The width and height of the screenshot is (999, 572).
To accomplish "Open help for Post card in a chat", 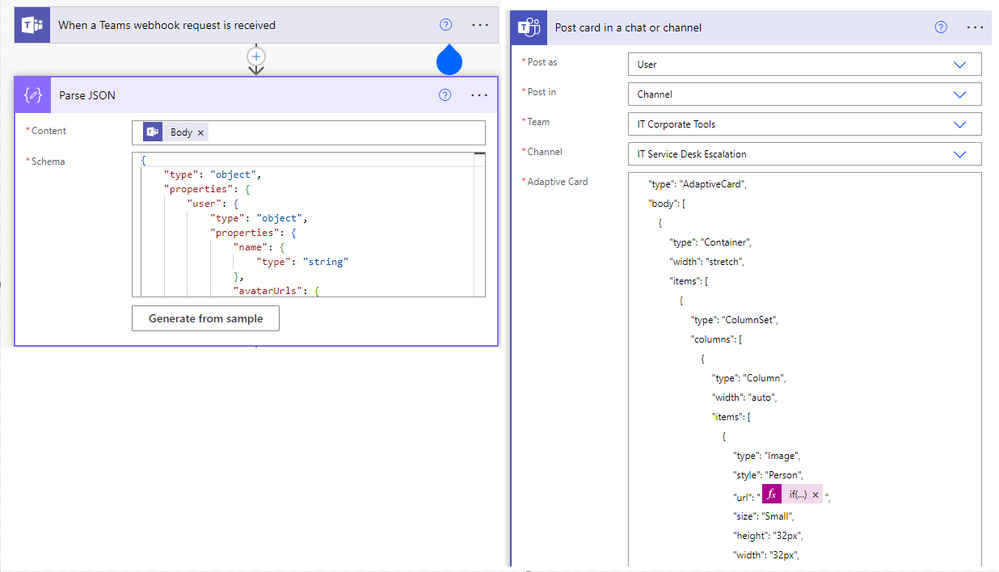I will click(x=941, y=27).
